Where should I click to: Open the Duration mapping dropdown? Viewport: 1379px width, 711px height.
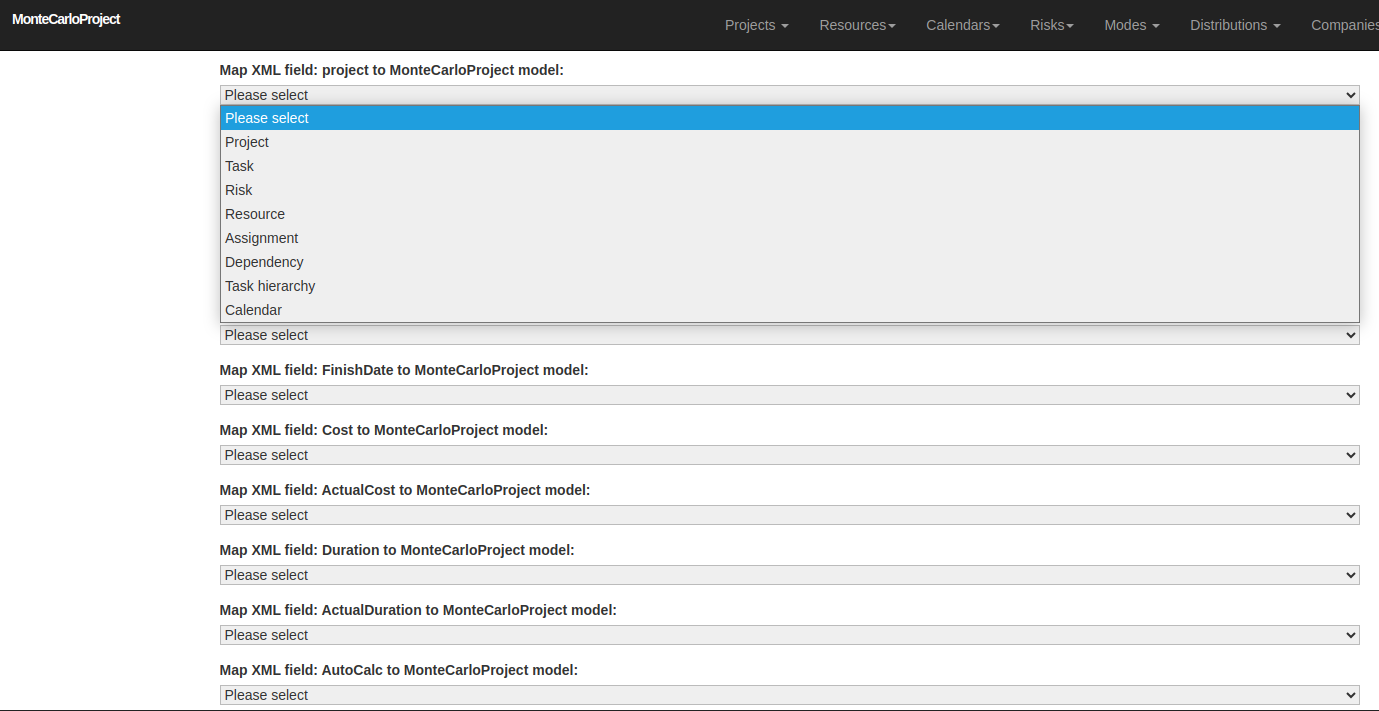click(x=788, y=574)
